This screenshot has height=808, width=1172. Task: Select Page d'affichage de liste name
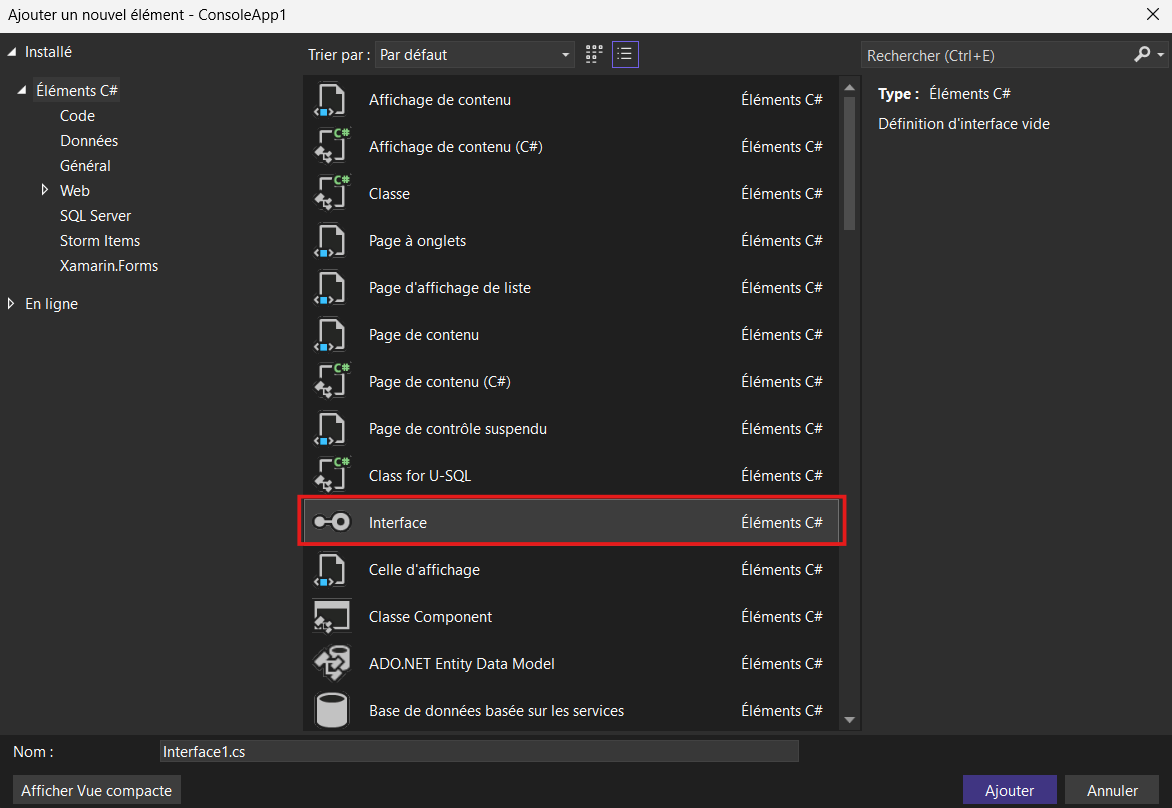tap(449, 288)
